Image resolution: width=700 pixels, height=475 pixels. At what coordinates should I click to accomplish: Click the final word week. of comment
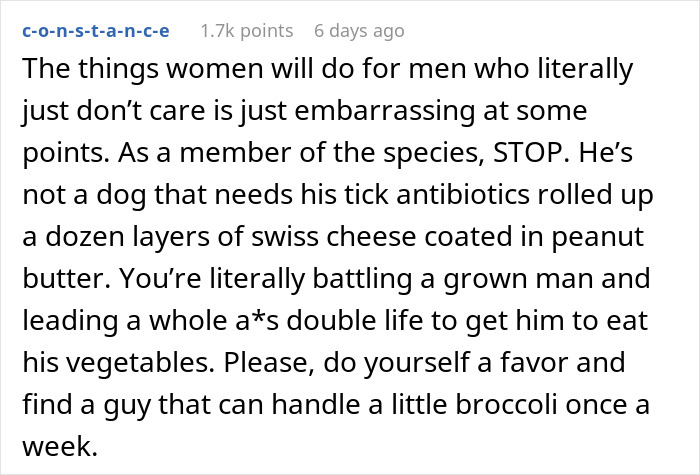(x=60, y=446)
